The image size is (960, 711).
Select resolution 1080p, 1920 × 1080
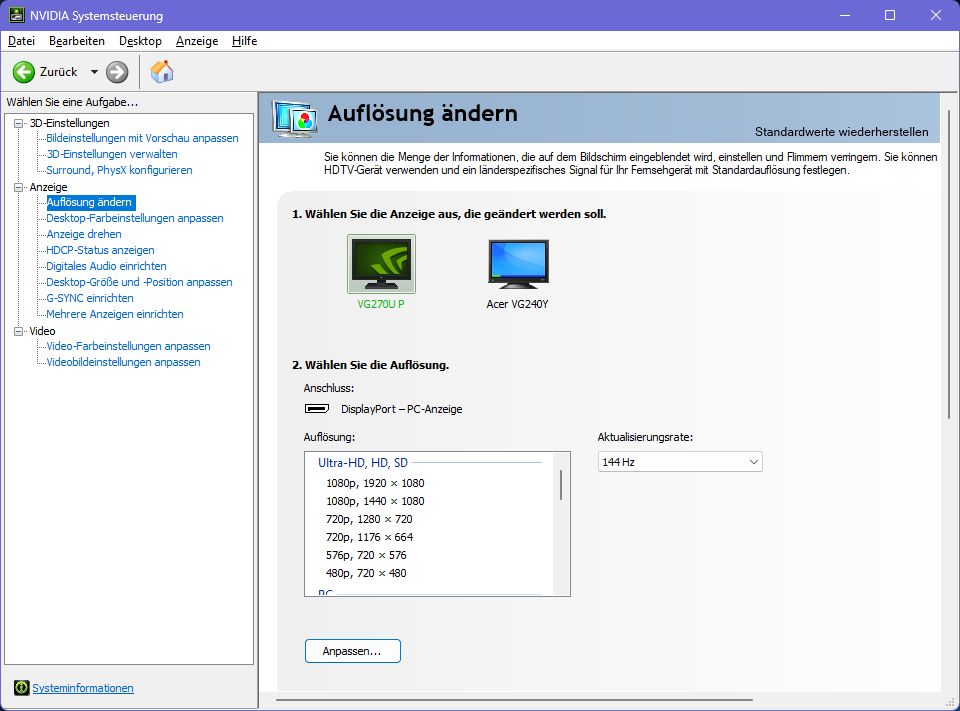pos(375,483)
